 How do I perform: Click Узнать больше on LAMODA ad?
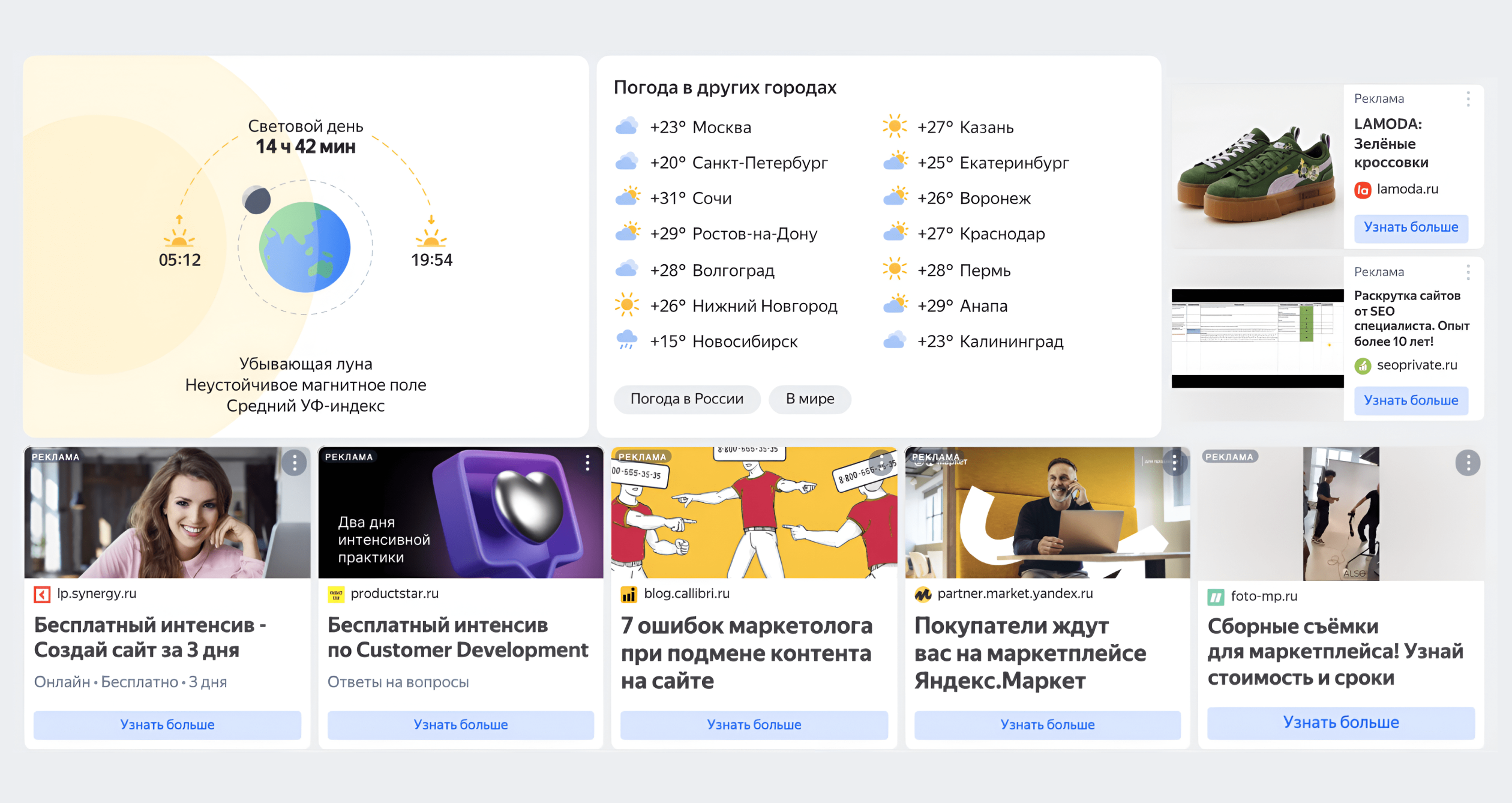pyautogui.click(x=1411, y=228)
